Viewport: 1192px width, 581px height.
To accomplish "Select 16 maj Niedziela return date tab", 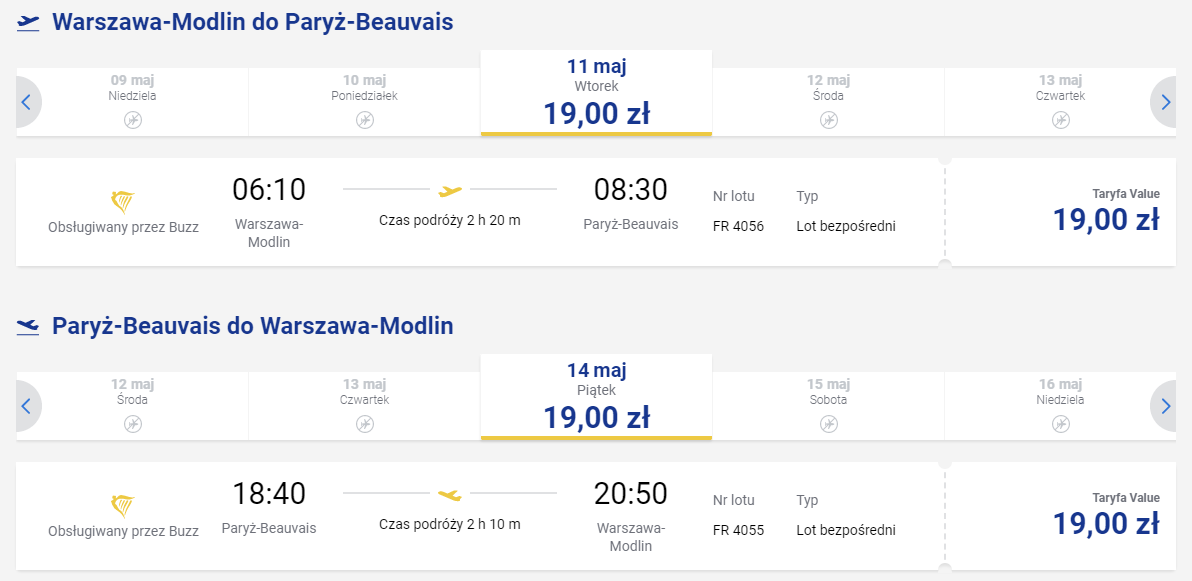I will click(1060, 406).
